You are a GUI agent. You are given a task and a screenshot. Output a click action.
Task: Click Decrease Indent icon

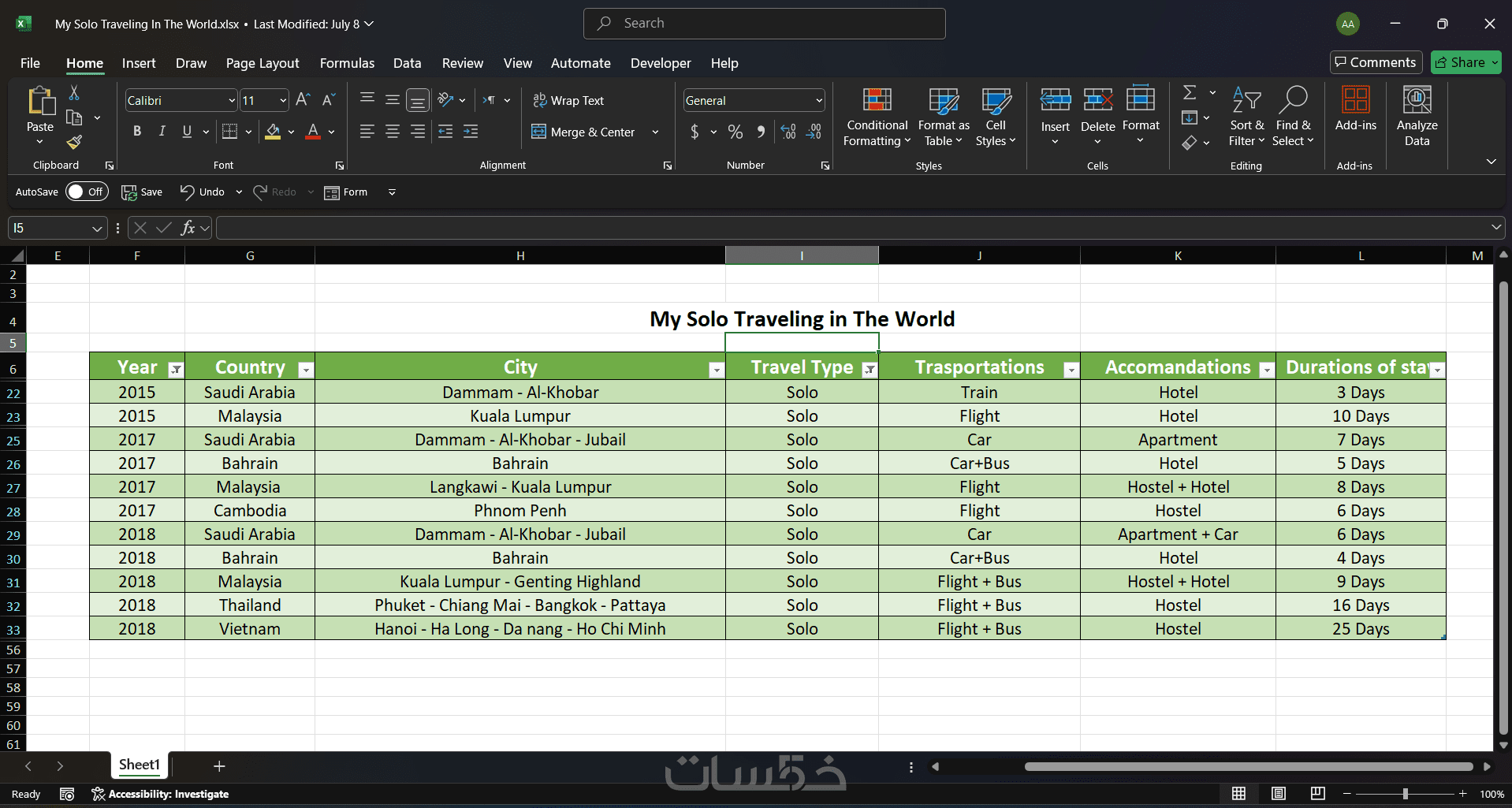pos(445,132)
